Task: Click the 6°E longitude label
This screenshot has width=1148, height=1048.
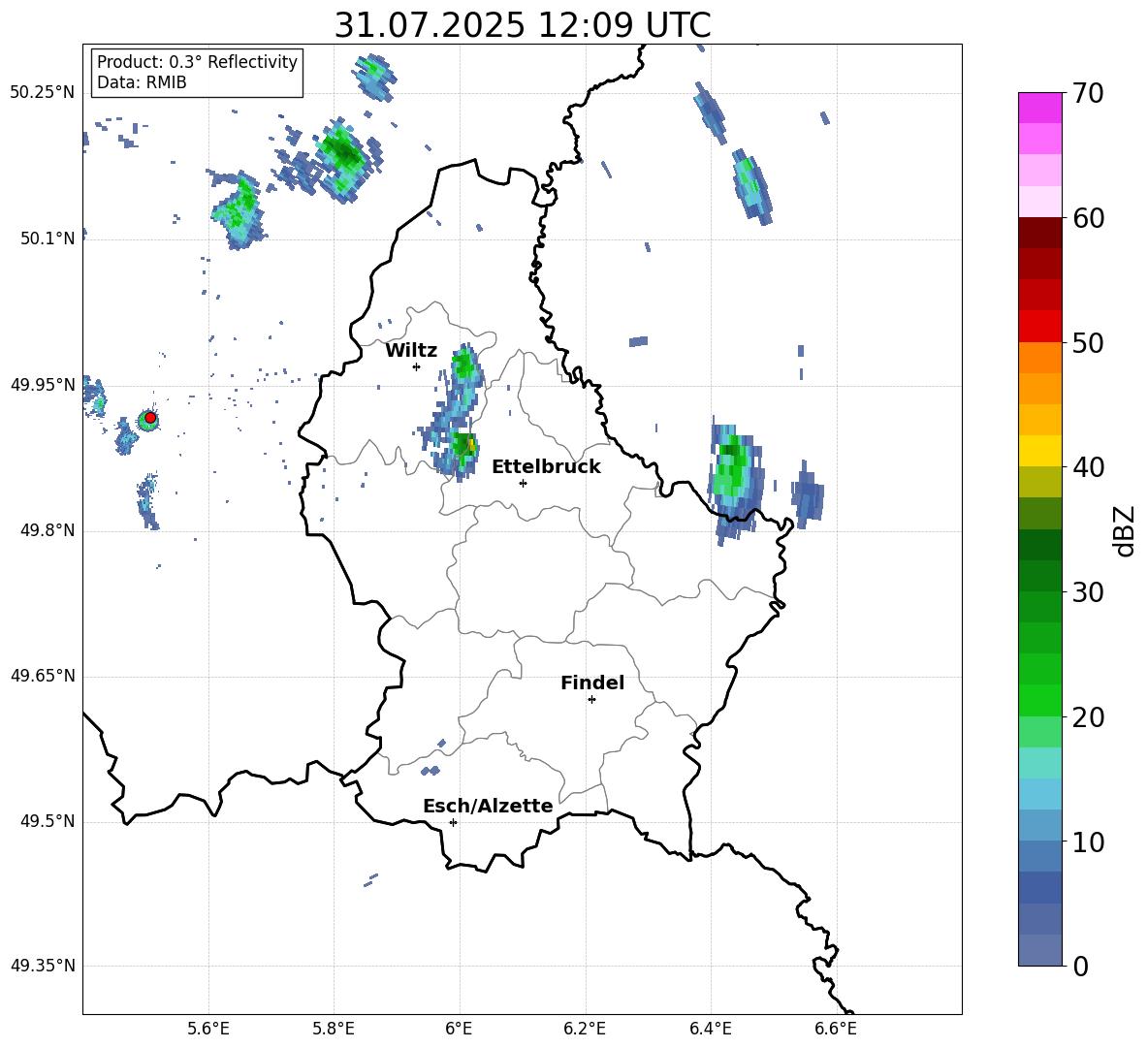Action: 459,1029
